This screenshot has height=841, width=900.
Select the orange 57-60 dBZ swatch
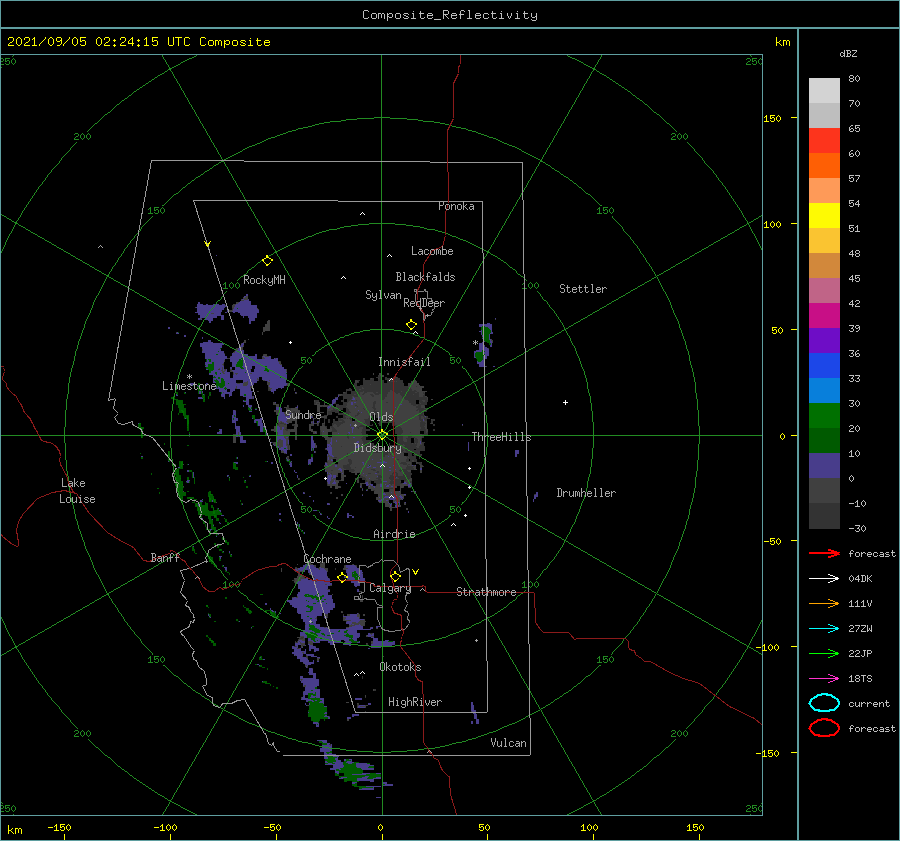[824, 166]
